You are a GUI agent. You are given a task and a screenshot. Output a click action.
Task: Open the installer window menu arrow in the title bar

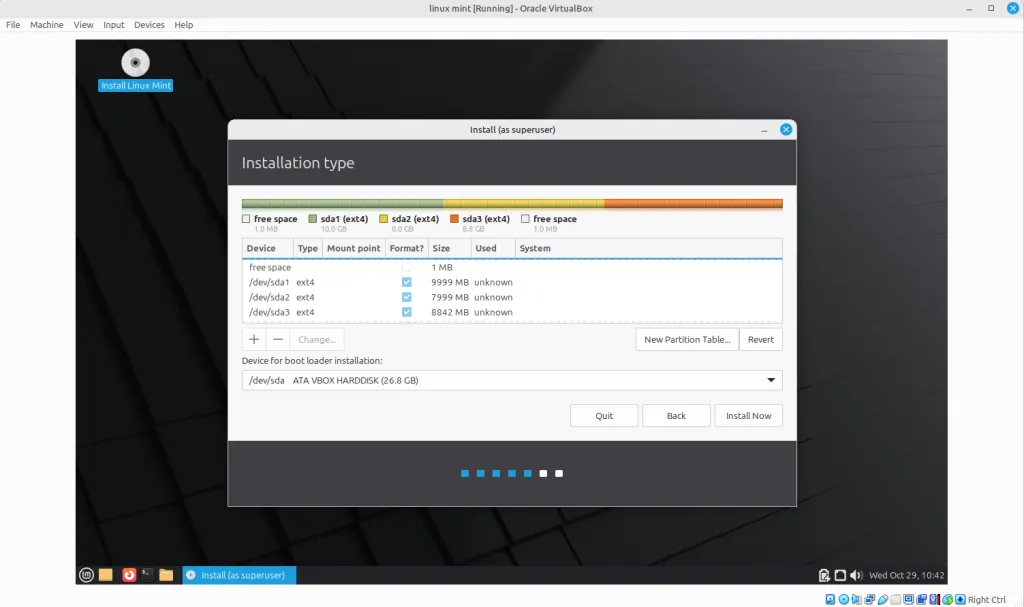pyautogui.click(x=765, y=130)
